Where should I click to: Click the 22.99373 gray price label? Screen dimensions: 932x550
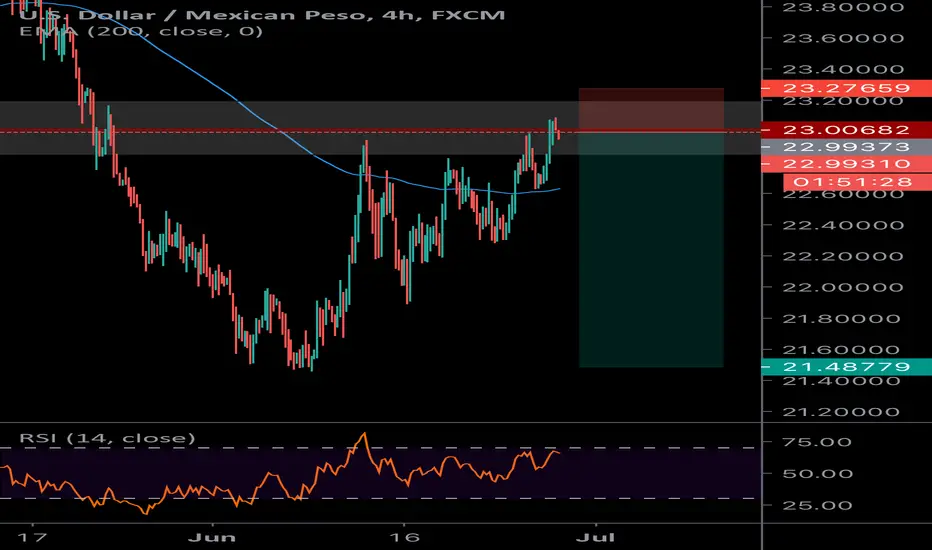846,147
